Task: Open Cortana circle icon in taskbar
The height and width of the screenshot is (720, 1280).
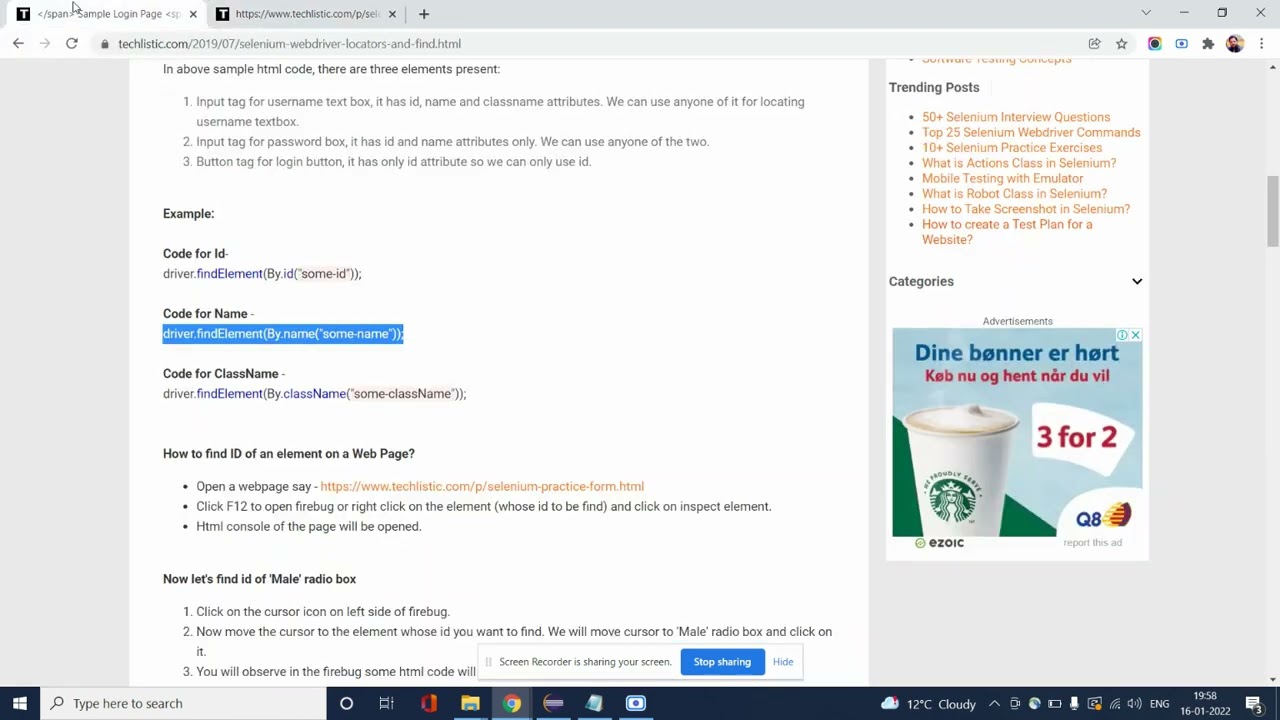Action: pyautogui.click(x=346, y=704)
